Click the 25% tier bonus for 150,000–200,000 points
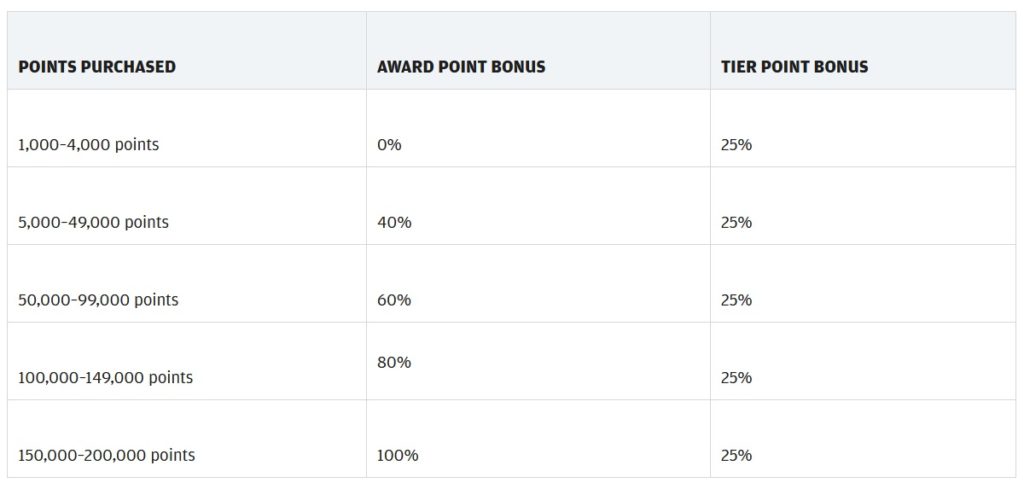1024x483 pixels. pos(736,456)
